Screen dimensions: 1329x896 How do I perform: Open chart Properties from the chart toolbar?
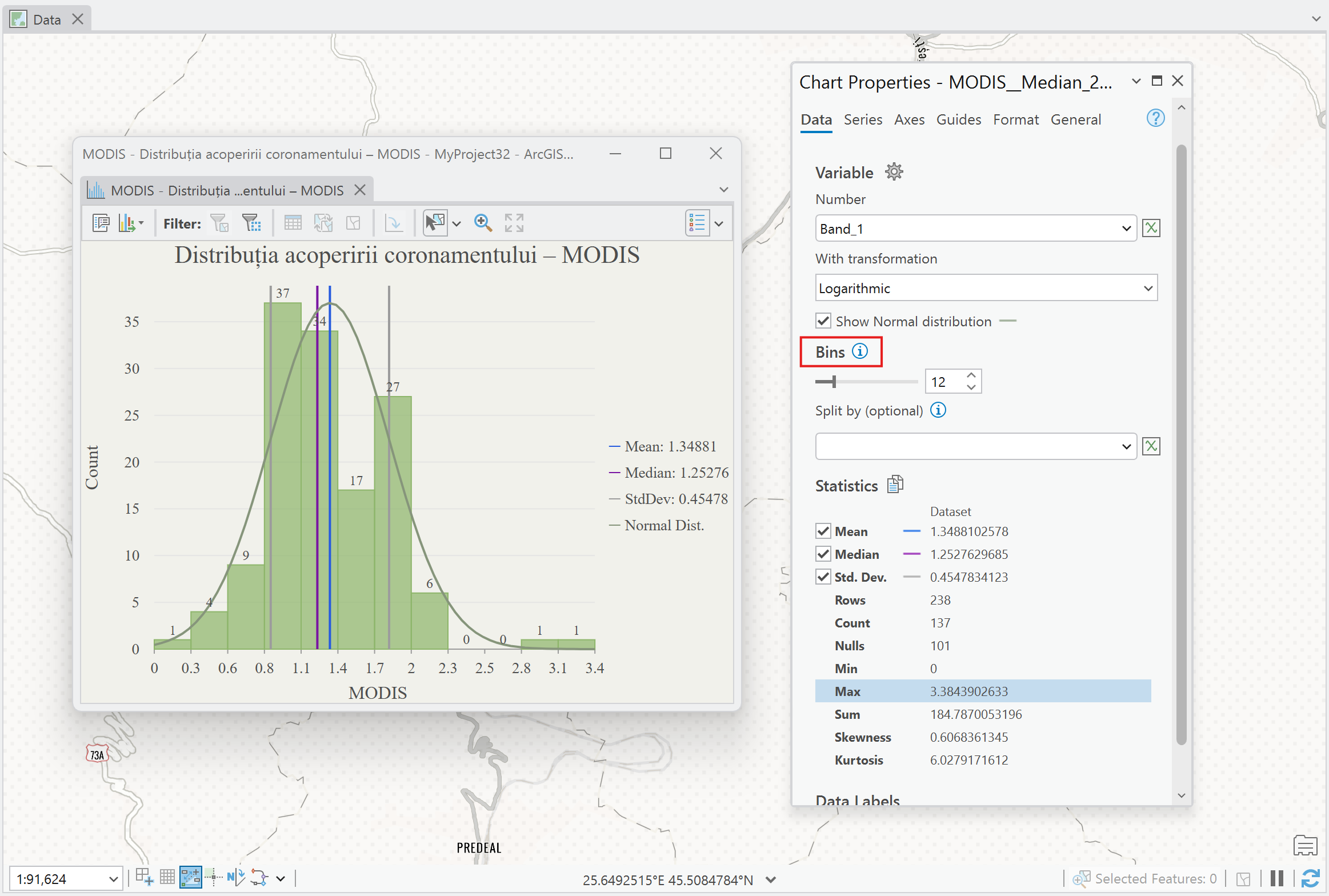(x=101, y=223)
